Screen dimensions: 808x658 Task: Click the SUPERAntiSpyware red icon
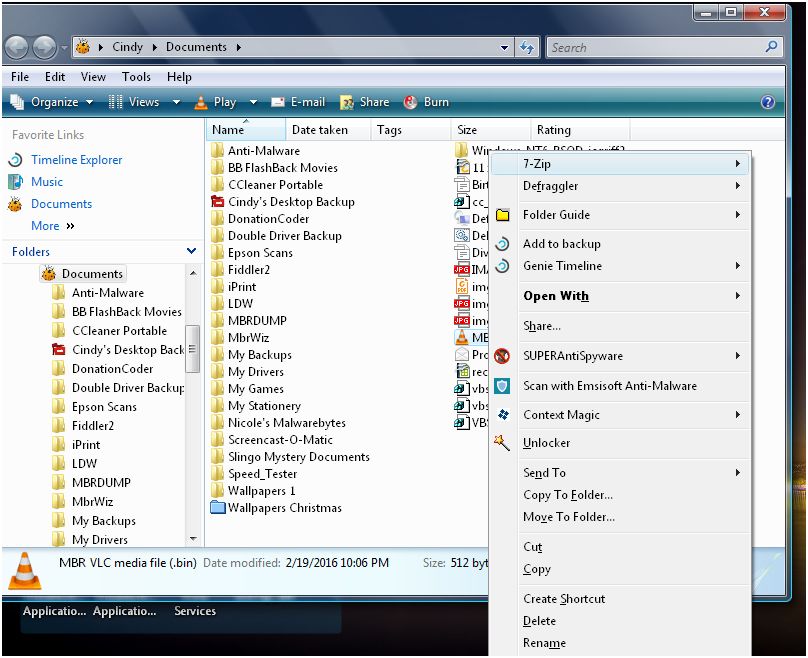(x=502, y=356)
